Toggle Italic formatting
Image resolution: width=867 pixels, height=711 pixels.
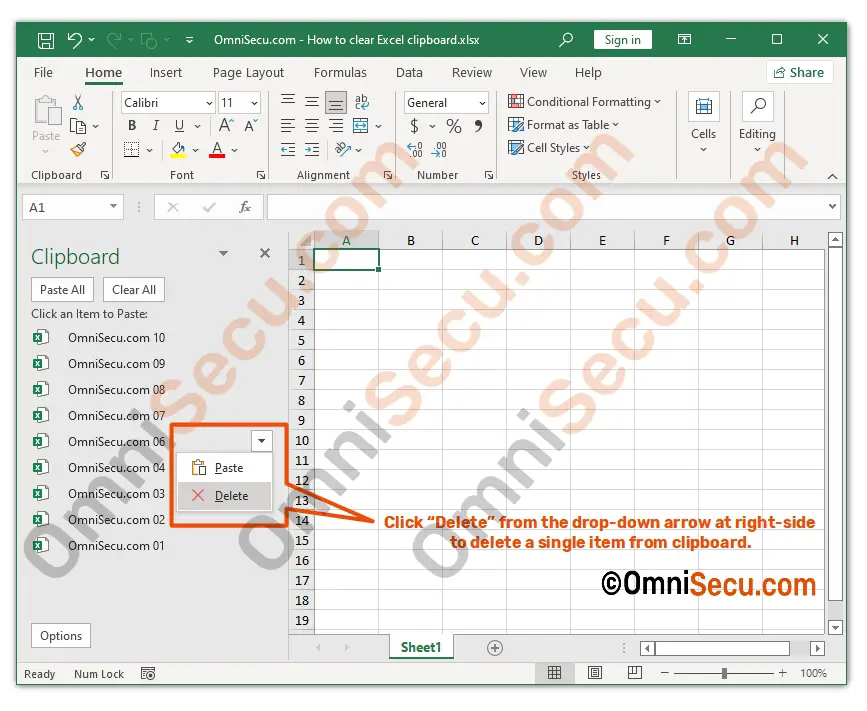pos(156,126)
